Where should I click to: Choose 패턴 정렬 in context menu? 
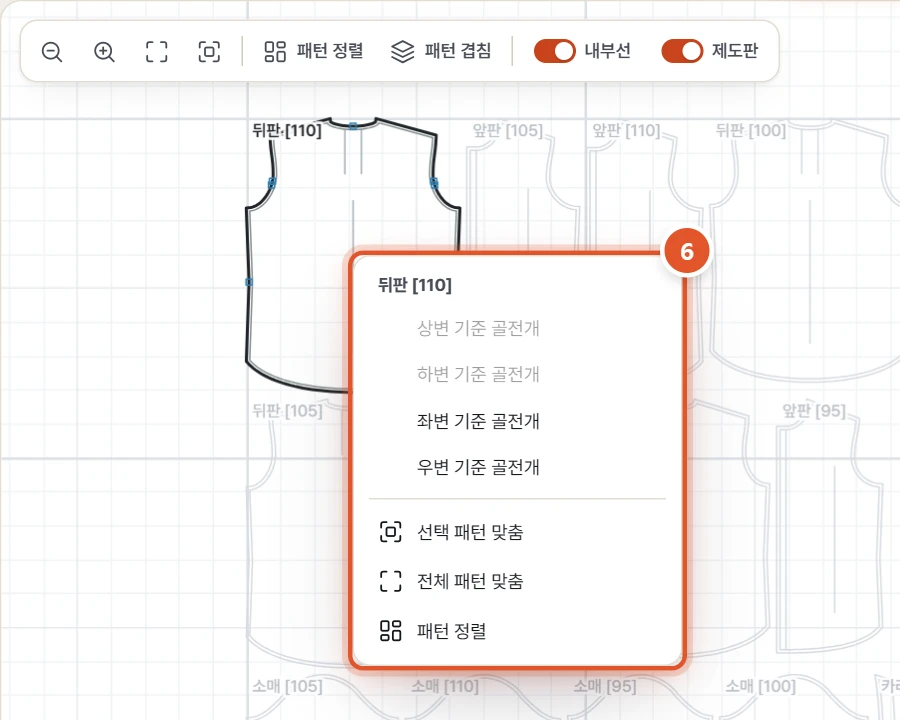pyautogui.click(x=517, y=630)
